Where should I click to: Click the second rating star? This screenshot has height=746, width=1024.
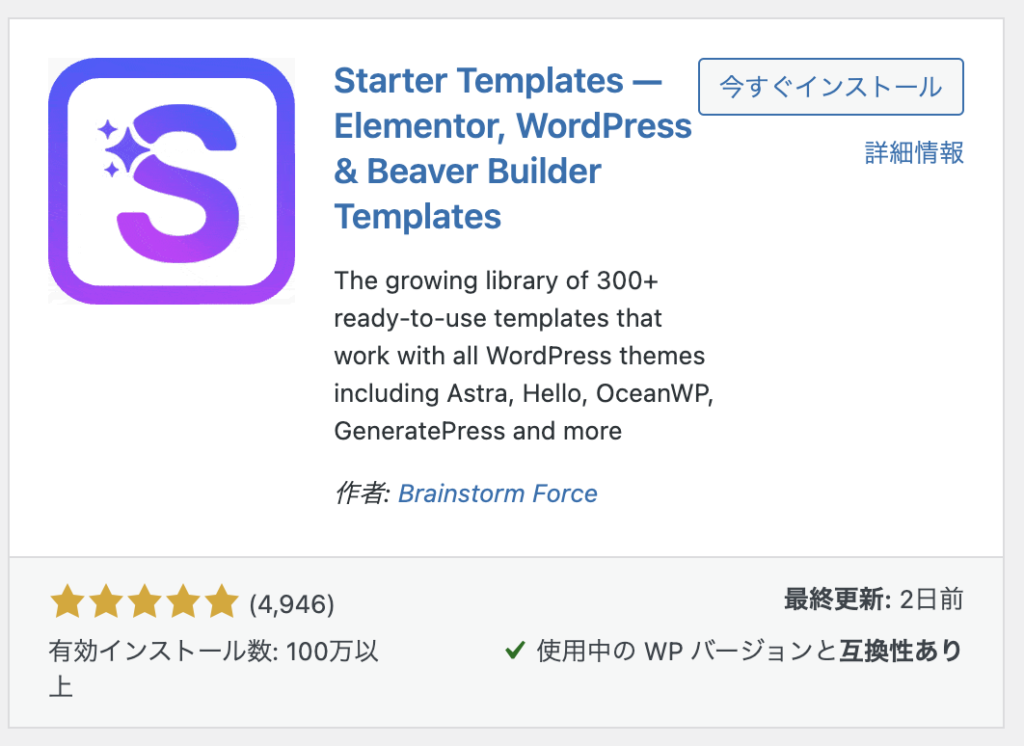click(105, 603)
